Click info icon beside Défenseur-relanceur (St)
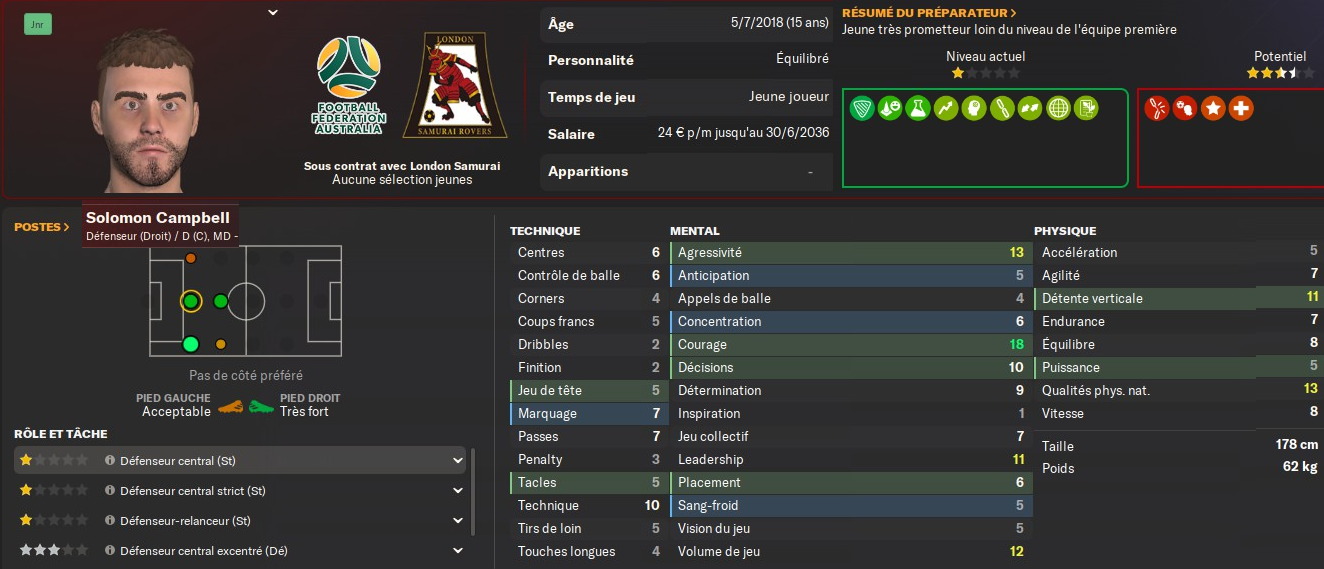1324x569 pixels. (110, 521)
